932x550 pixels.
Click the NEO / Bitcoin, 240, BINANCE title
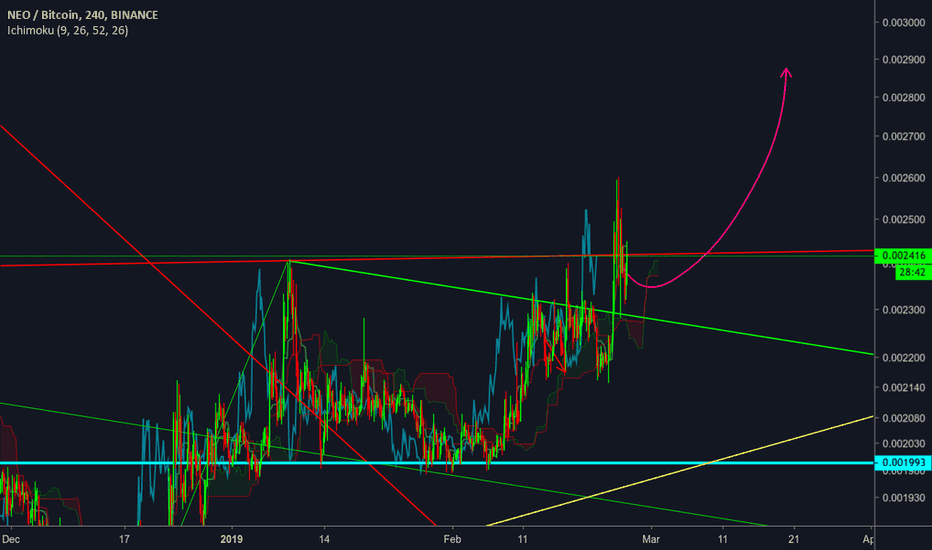coord(83,15)
